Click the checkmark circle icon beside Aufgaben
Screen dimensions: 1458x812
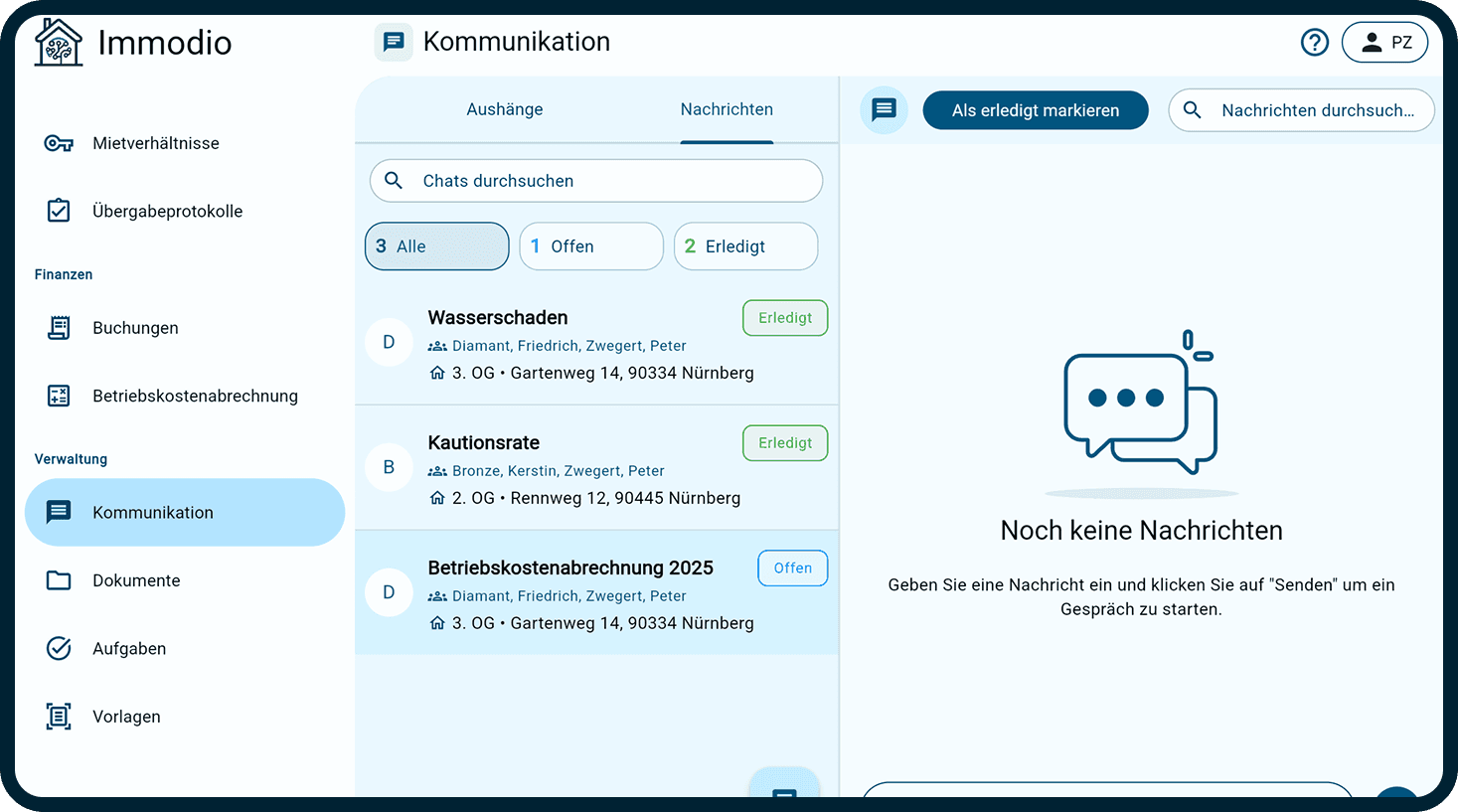59,648
